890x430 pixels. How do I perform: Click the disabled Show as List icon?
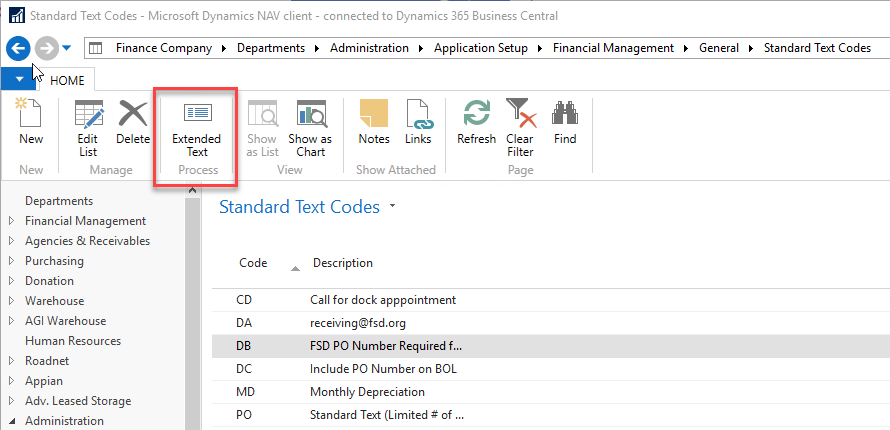pyautogui.click(x=262, y=112)
